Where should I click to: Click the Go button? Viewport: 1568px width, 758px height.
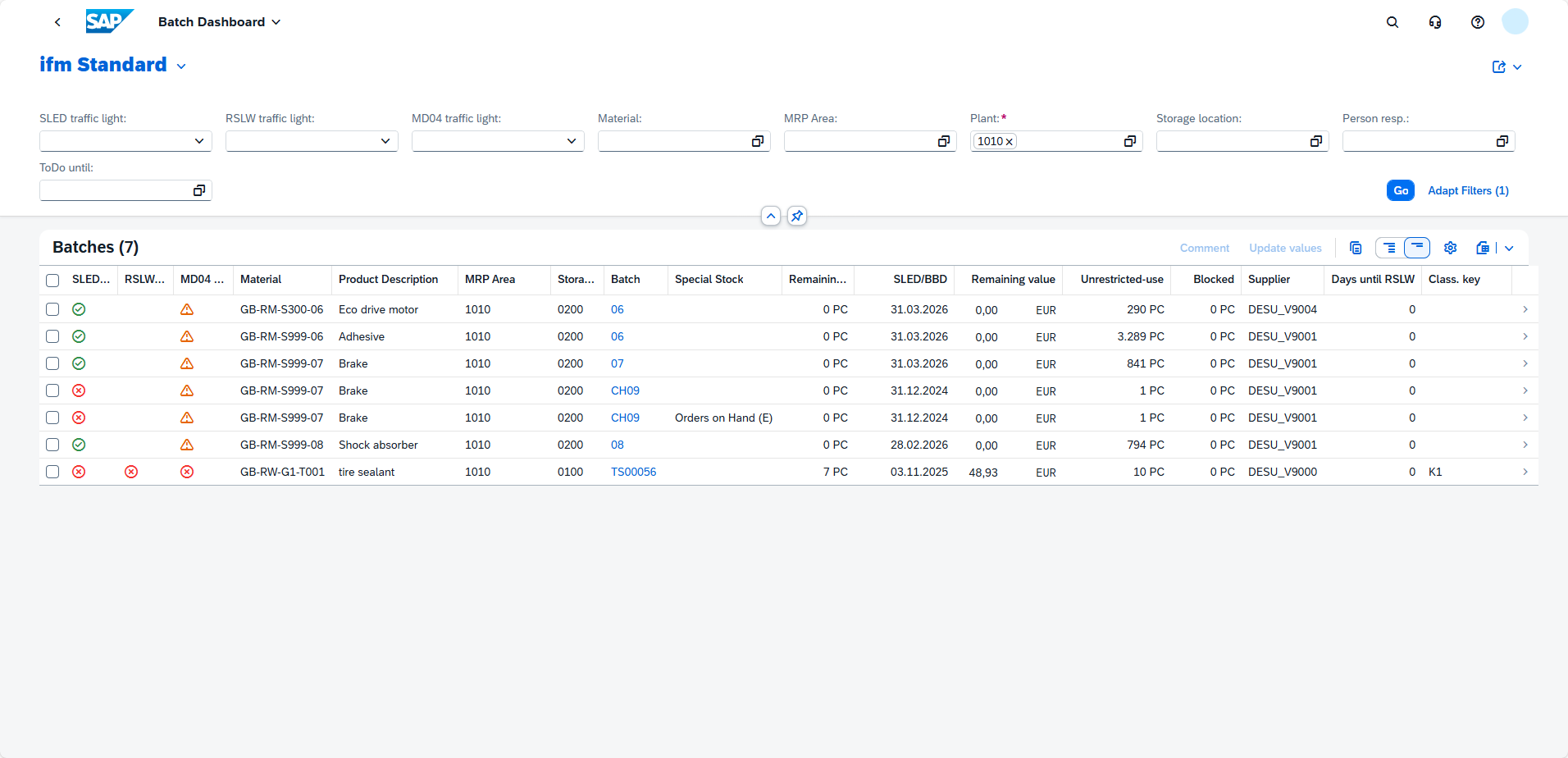[1401, 190]
